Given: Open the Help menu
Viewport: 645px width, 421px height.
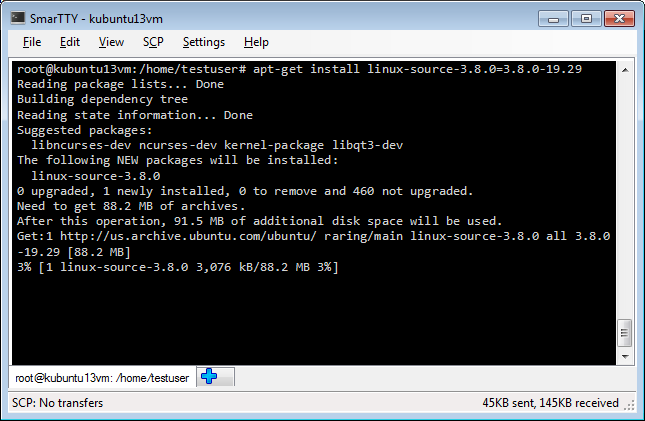Looking at the screenshot, I should pos(256,42).
